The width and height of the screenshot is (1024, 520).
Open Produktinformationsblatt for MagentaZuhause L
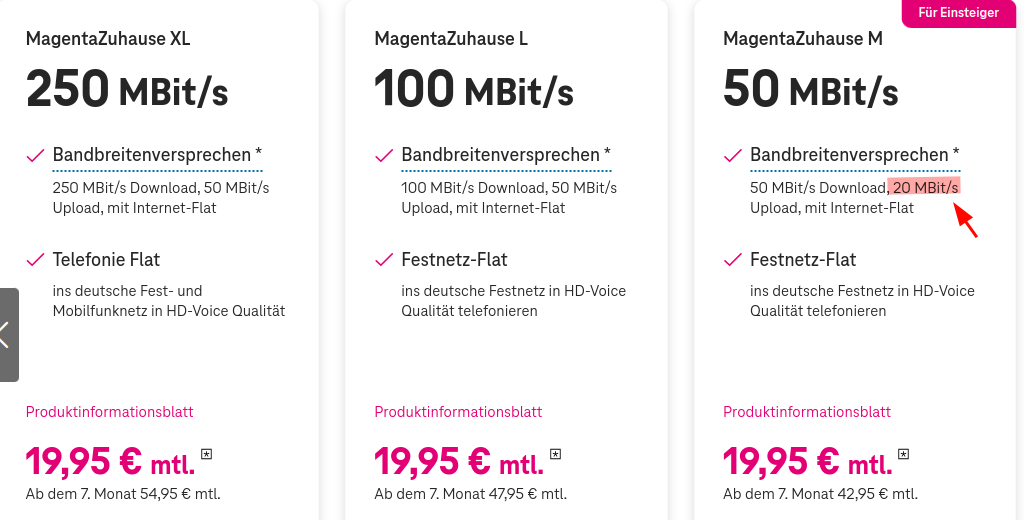coord(458,412)
